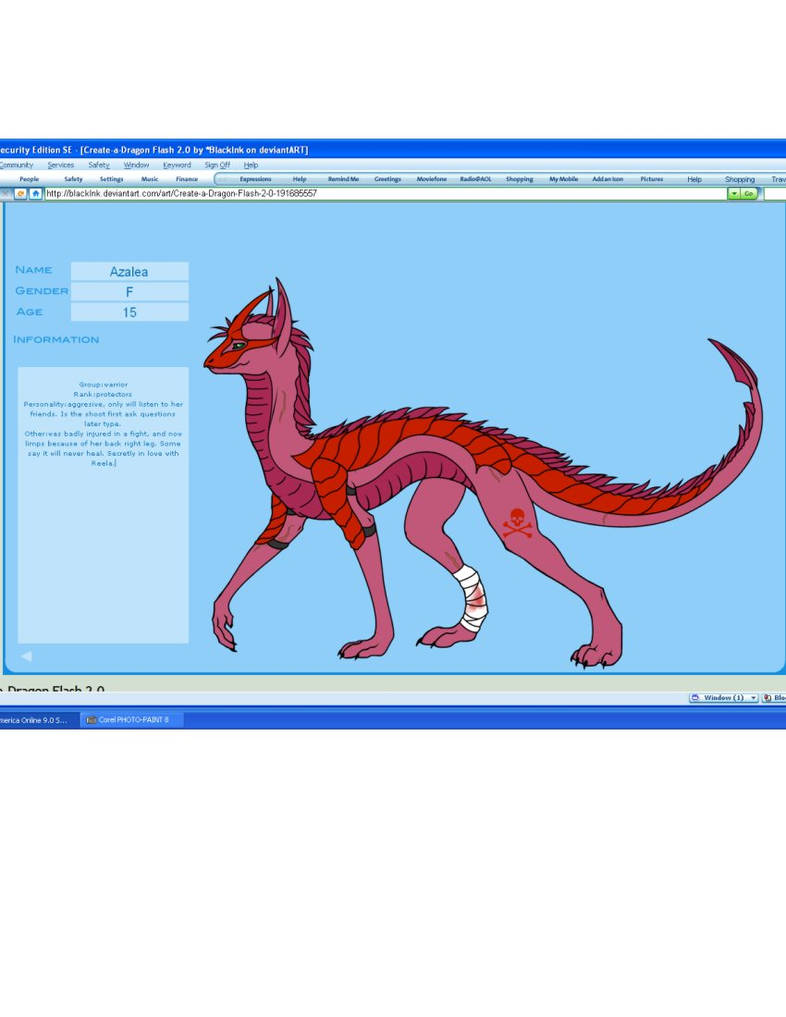Click the Add an Icon toolbar button
This screenshot has width=786, height=1017.
[x=608, y=179]
